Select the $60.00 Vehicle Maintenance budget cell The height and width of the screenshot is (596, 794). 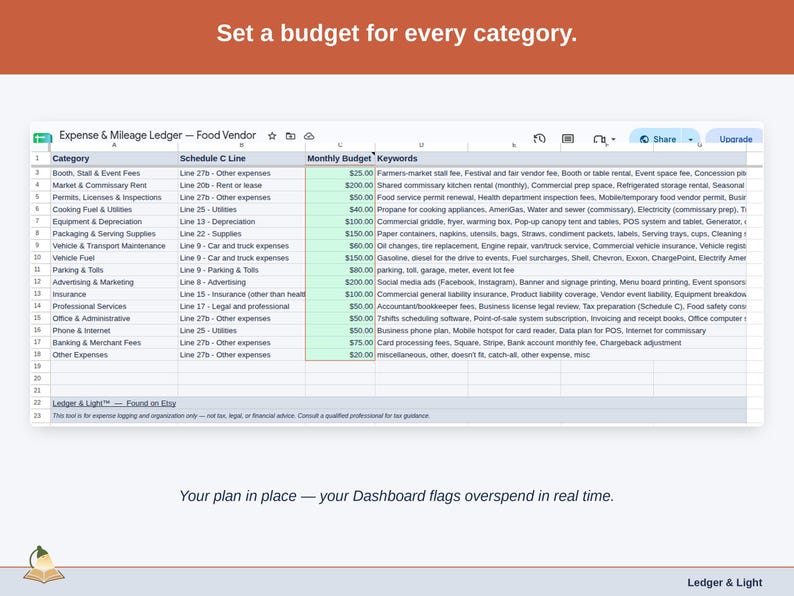[x=340, y=246]
